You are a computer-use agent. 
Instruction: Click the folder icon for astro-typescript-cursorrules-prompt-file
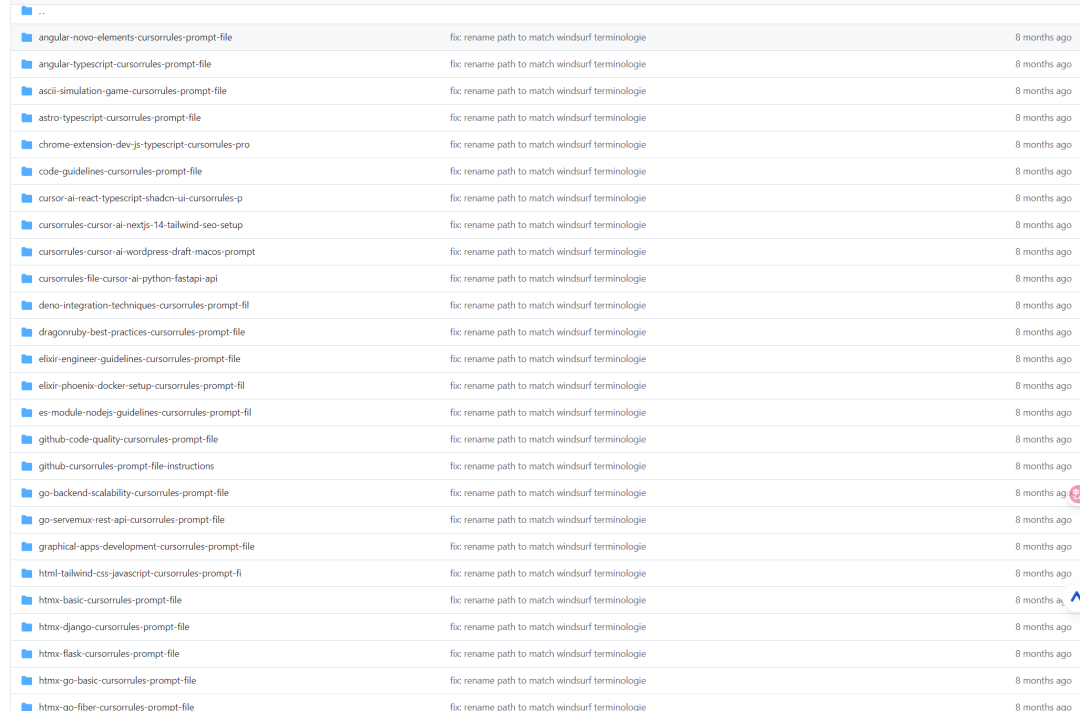[x=26, y=117]
